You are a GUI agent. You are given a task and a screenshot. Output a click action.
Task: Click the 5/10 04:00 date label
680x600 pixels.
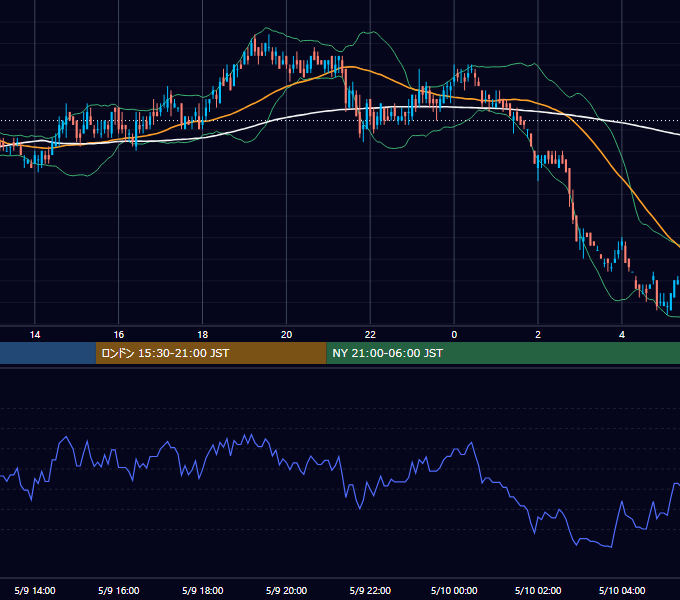pos(622,590)
